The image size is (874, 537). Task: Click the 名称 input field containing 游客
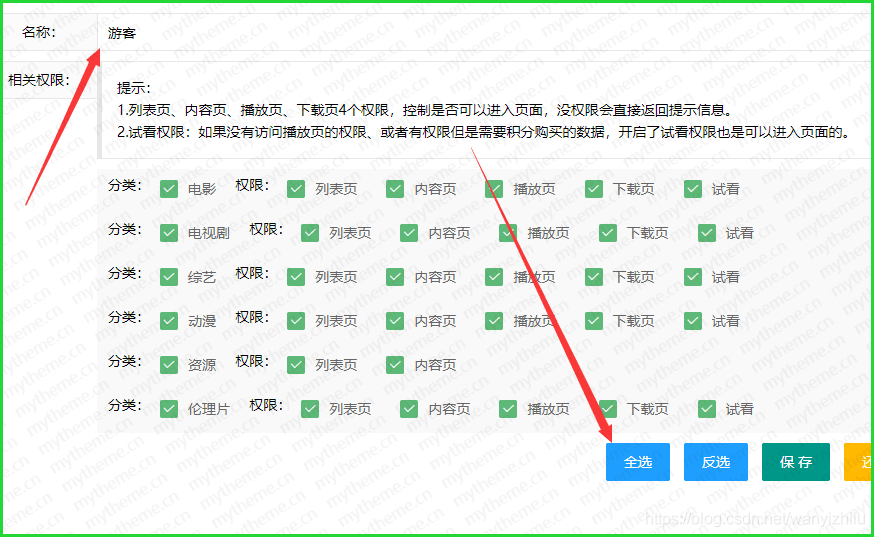pyautogui.click(x=480, y=33)
